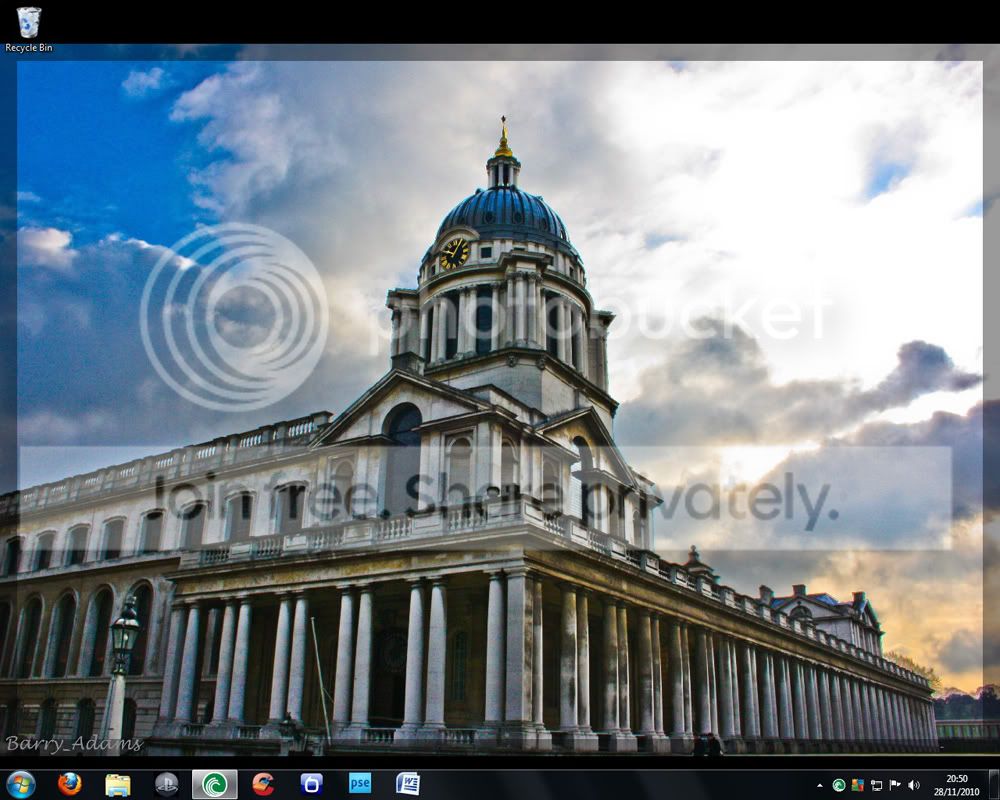Open the Action Center flag

click(893, 785)
